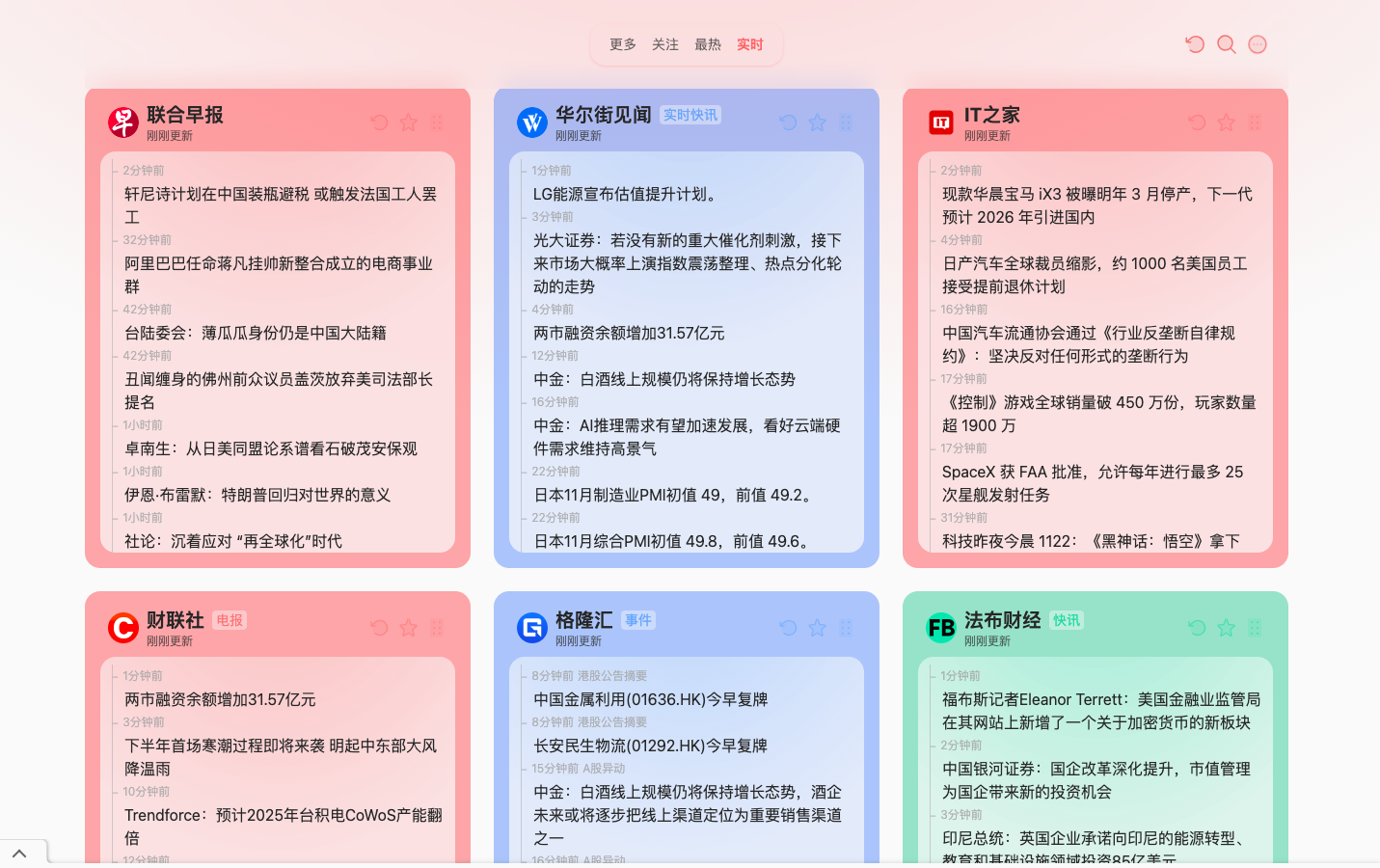Click the grip handle on 华尔街见闻 card
1380x868 pixels.
pyautogui.click(x=846, y=122)
